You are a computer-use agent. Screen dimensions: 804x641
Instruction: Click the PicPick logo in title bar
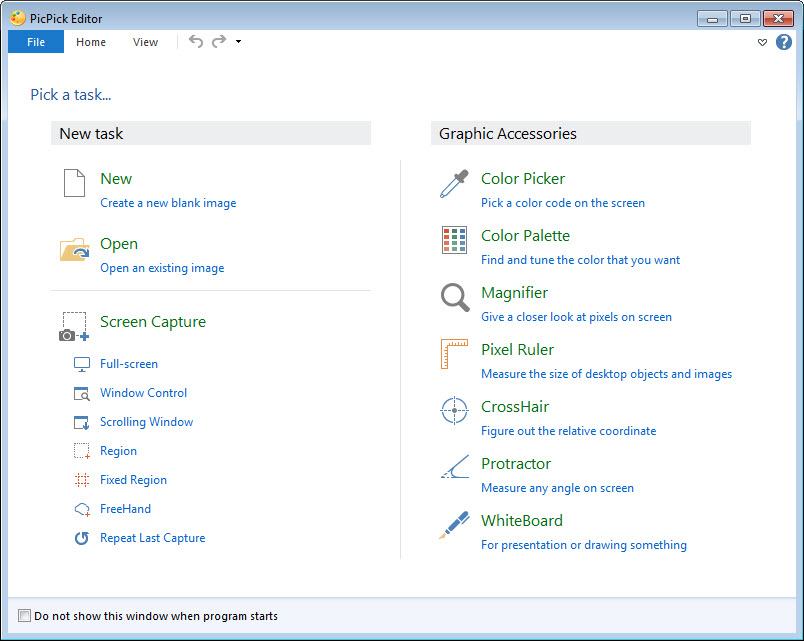click(17, 18)
